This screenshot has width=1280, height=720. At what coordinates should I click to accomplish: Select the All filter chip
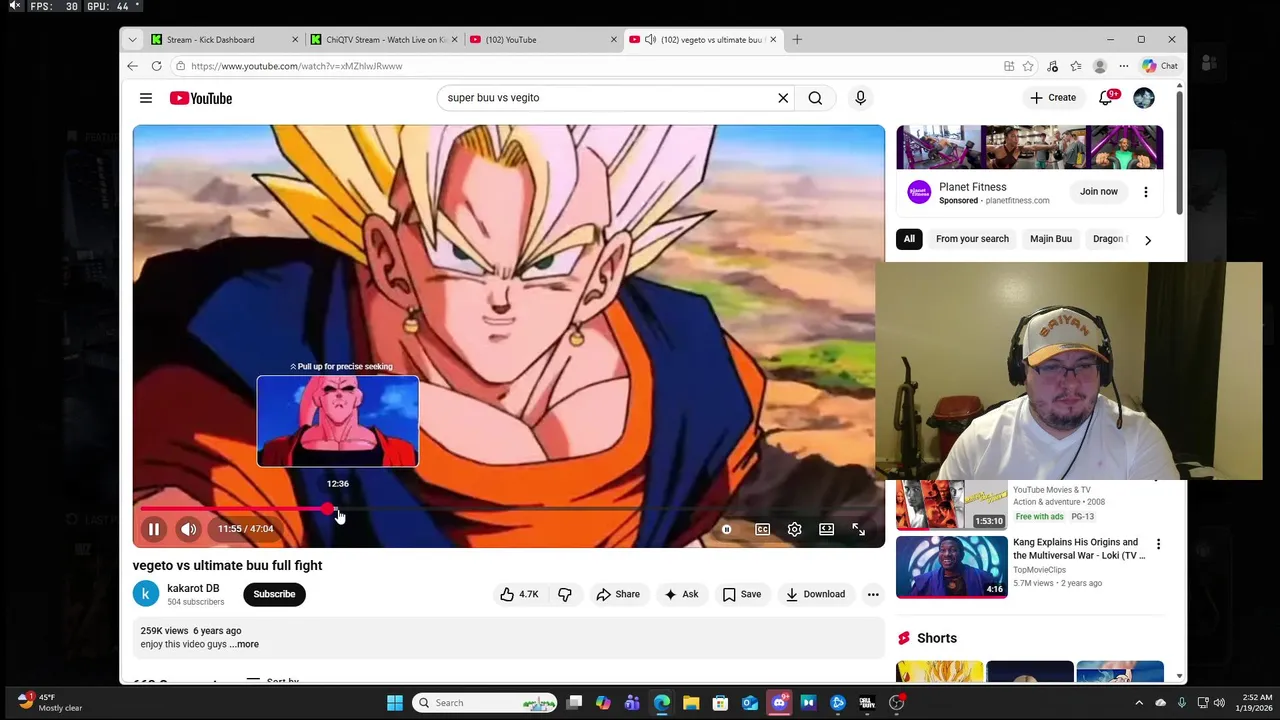click(909, 239)
